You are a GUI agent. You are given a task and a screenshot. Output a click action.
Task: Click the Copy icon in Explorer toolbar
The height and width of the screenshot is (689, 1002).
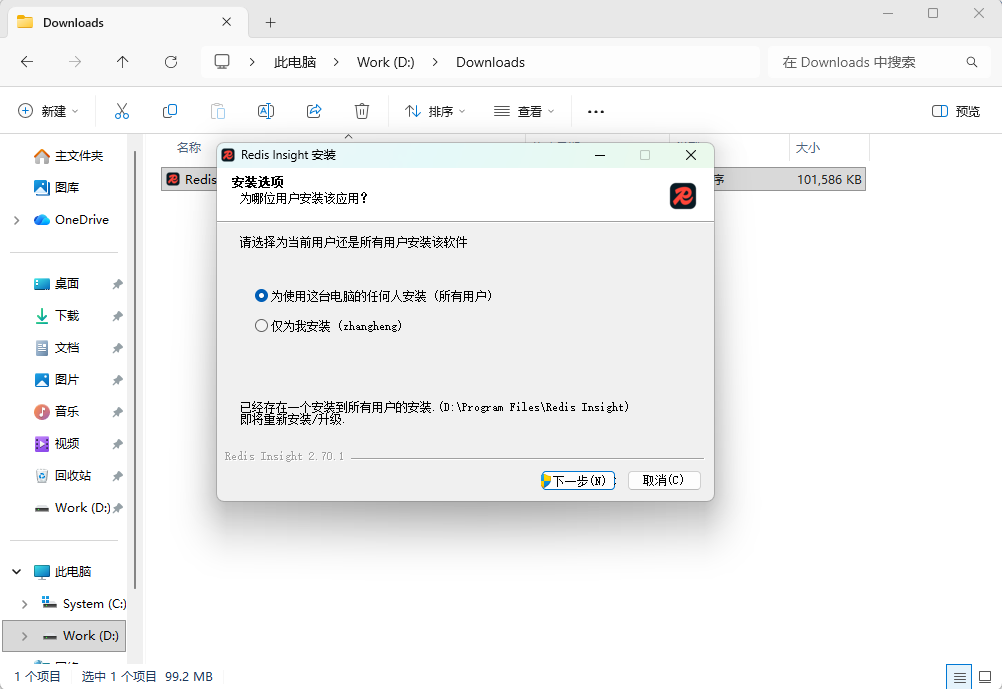click(170, 111)
